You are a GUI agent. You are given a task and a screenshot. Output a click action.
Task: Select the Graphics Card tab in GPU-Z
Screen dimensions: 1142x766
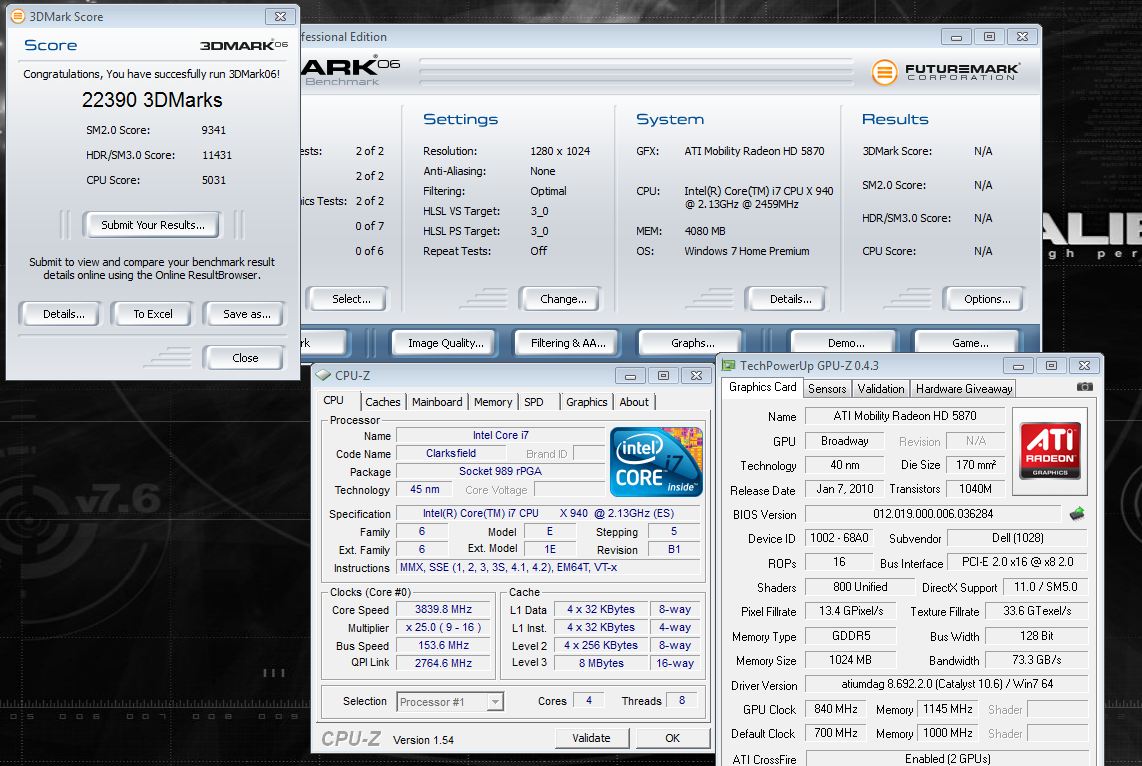pos(763,387)
